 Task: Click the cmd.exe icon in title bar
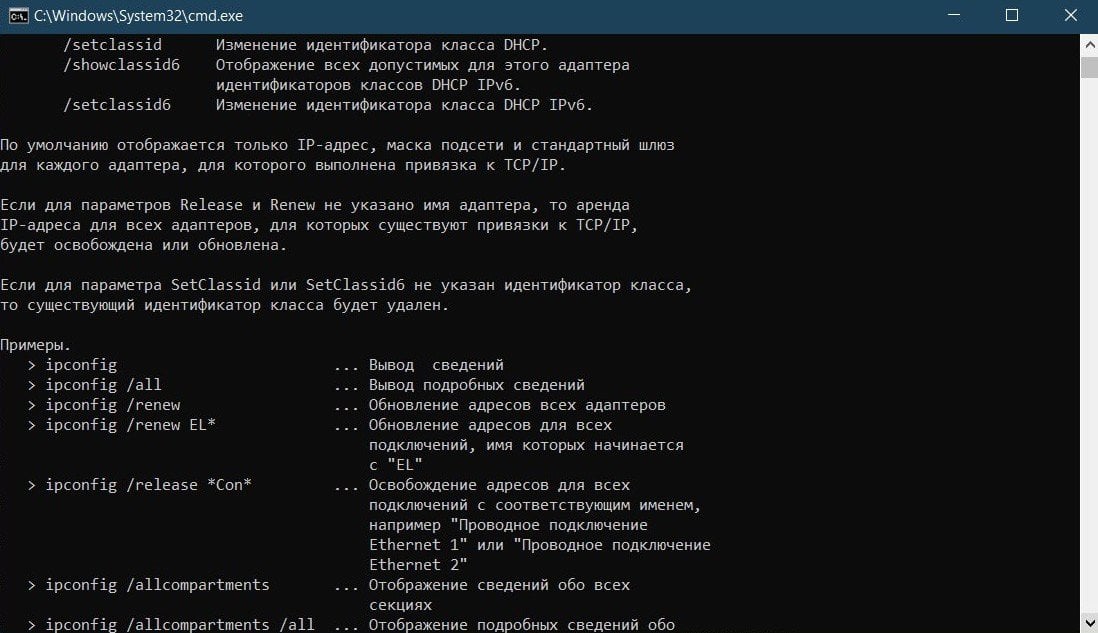tap(18, 15)
